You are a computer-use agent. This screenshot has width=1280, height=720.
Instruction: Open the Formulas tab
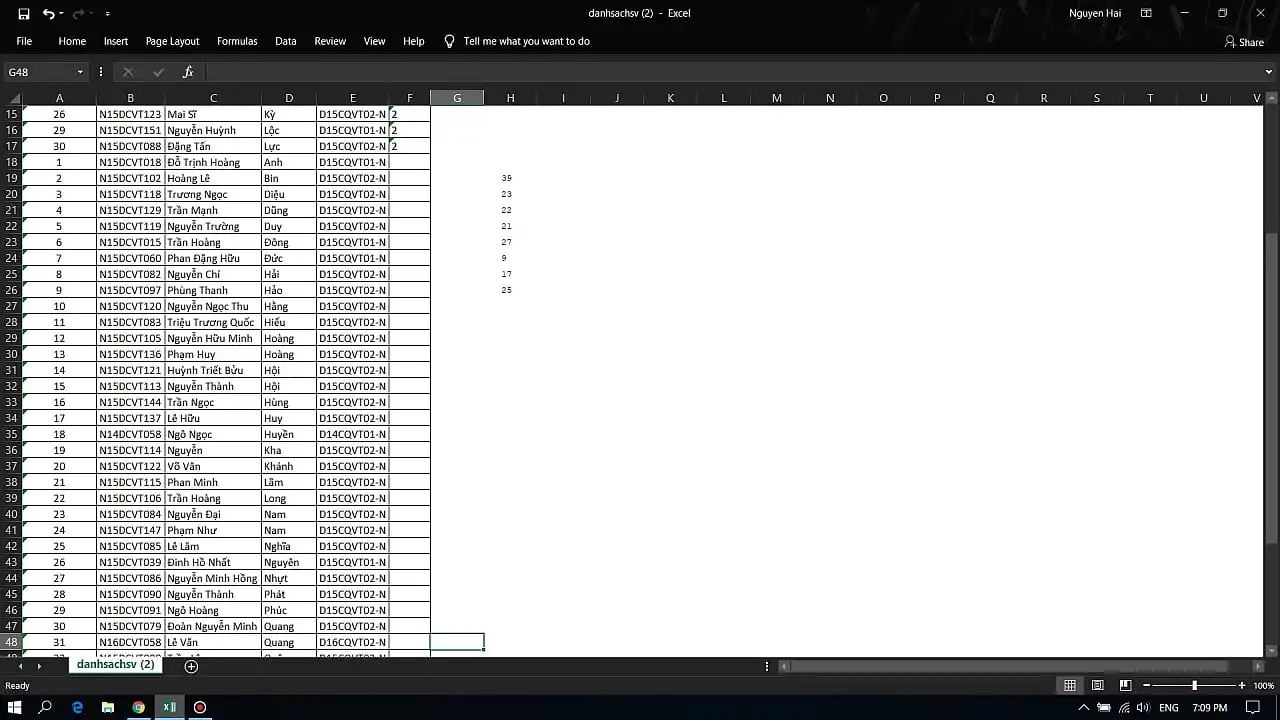click(237, 41)
